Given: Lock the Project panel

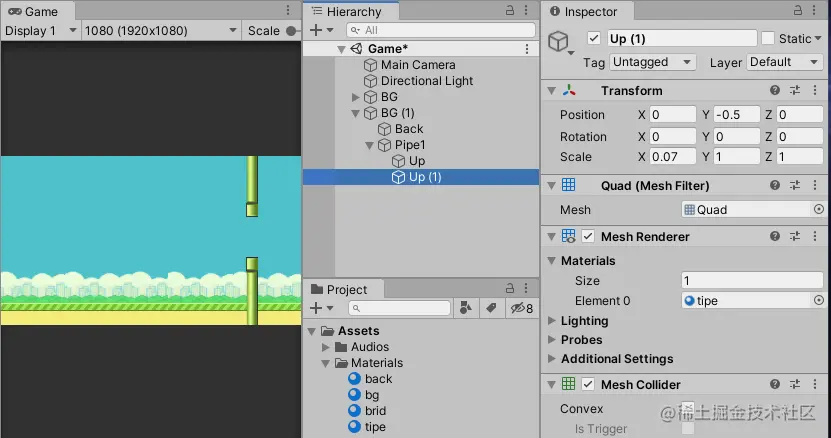Looking at the screenshot, I should 509,288.
